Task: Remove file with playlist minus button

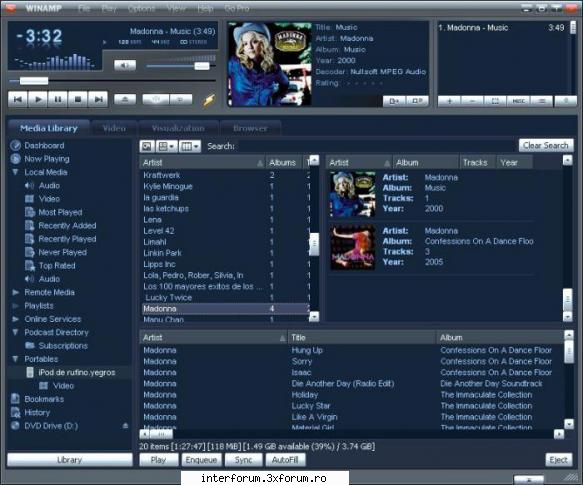Action: (472, 101)
